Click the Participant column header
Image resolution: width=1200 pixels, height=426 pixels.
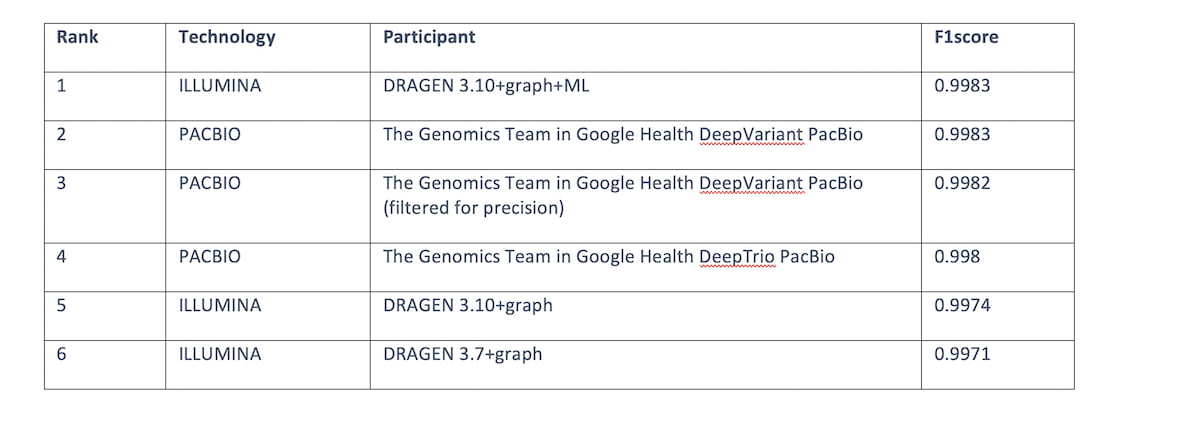(429, 38)
